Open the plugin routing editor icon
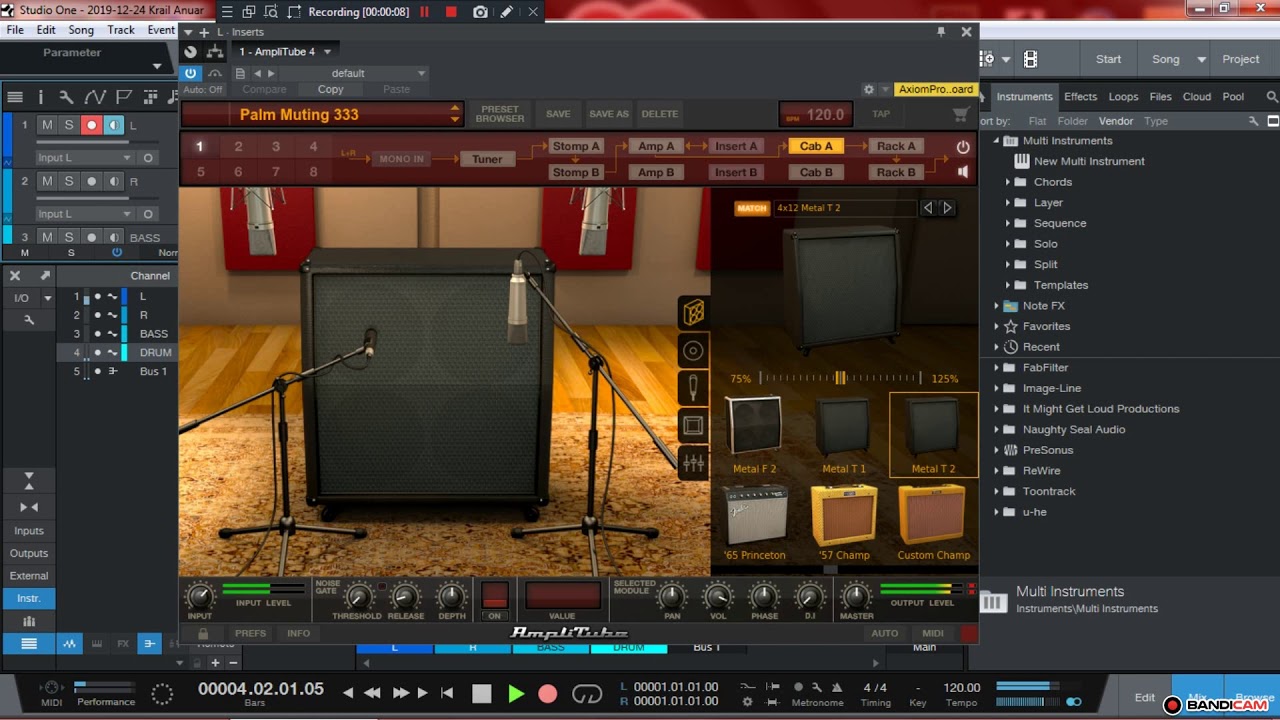This screenshot has height=720, width=1280. [x=214, y=52]
